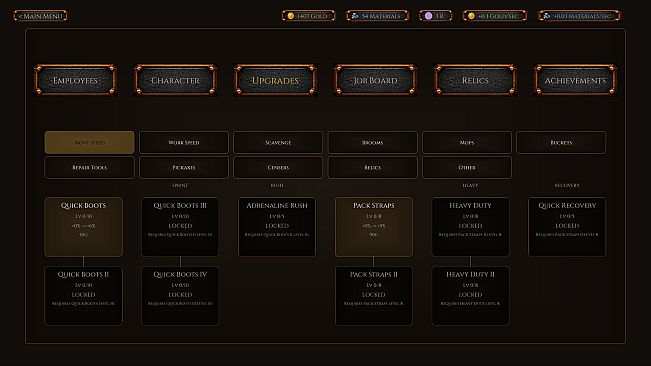Click the 1407 Gold counter
This screenshot has width=651, height=366.
pos(308,16)
